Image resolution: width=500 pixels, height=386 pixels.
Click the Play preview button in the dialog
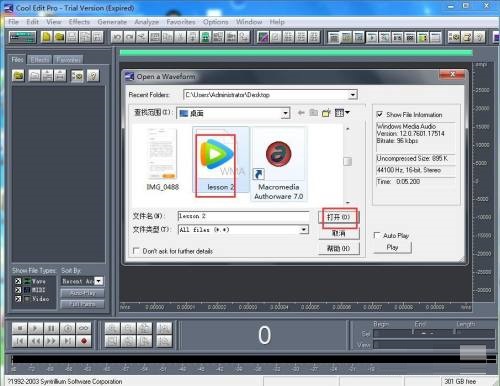pyautogui.click(x=392, y=248)
